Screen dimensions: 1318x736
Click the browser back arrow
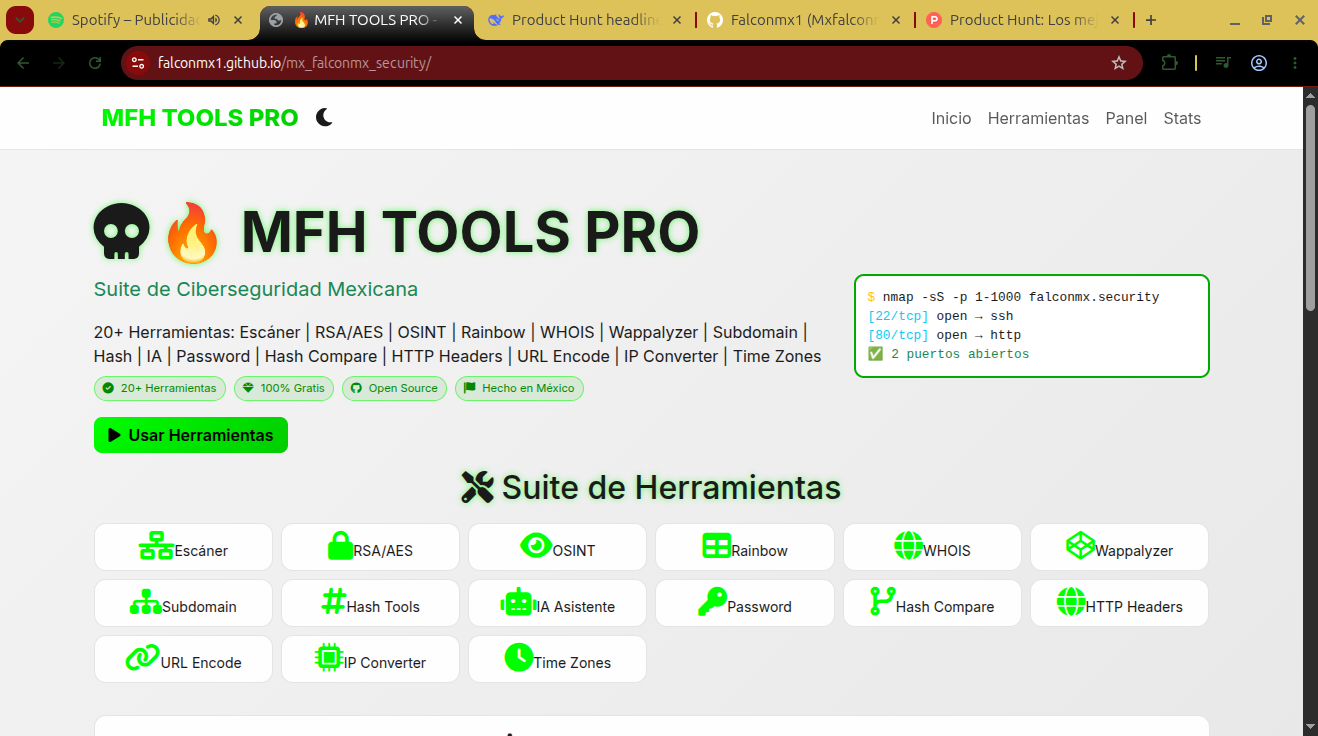pyautogui.click(x=23, y=63)
